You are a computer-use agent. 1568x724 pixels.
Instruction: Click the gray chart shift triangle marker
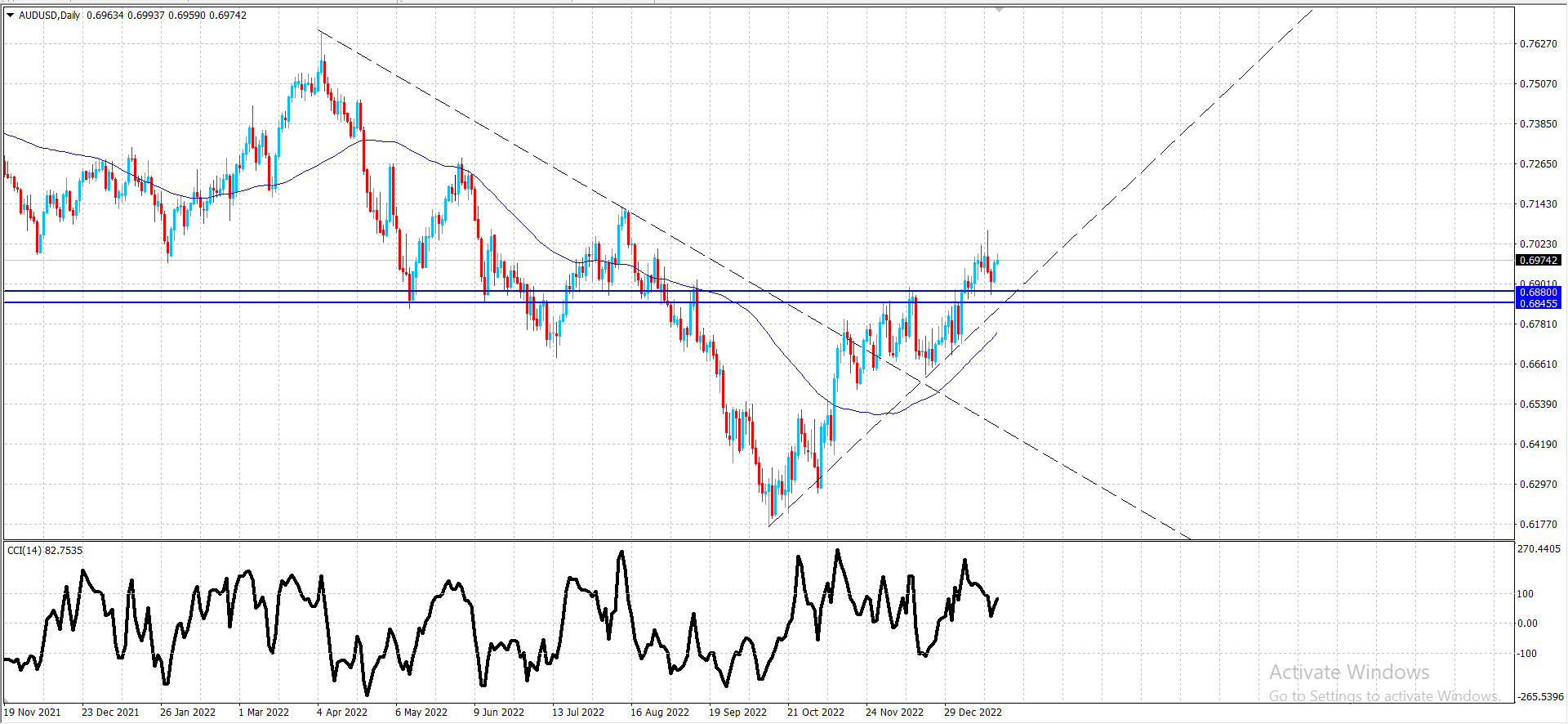click(x=999, y=9)
